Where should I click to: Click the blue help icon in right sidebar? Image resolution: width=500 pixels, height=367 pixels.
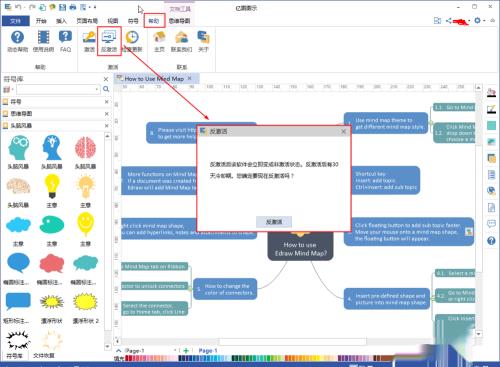(x=491, y=240)
